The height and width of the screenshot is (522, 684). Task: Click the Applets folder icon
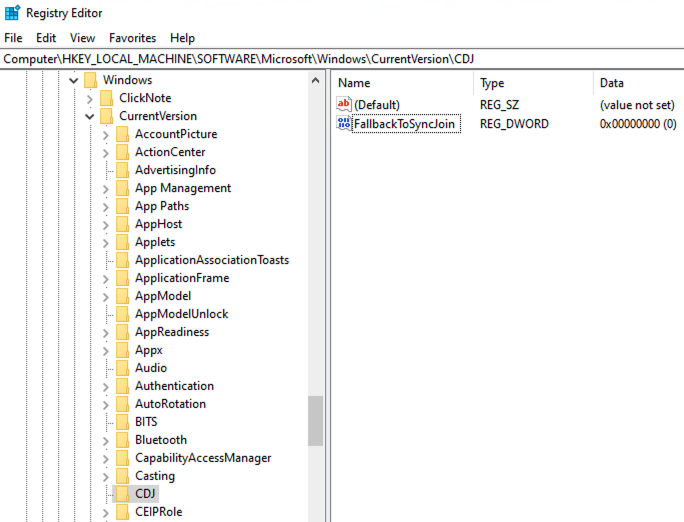click(123, 242)
